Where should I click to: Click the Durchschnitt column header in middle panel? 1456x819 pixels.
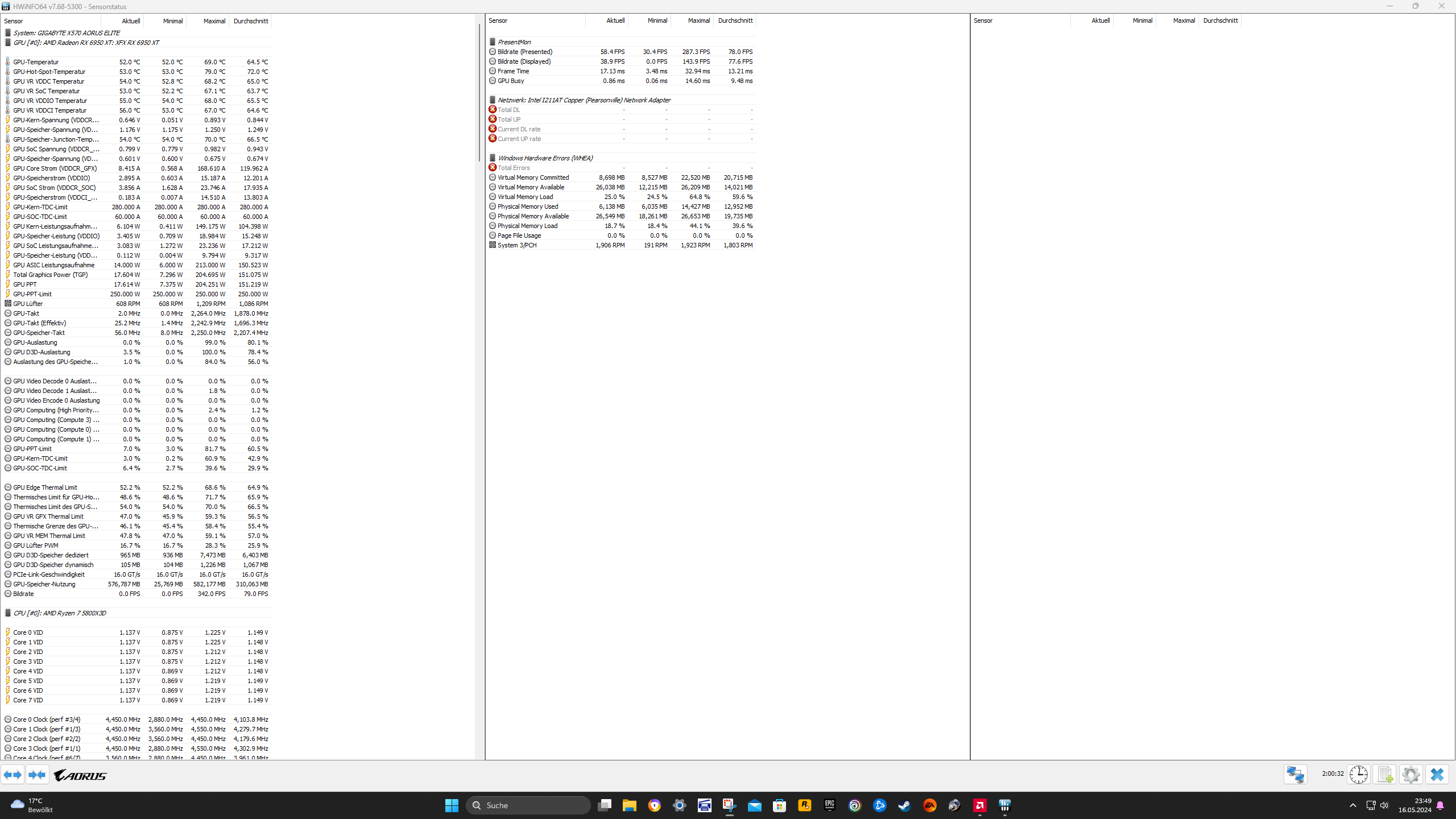point(735,20)
